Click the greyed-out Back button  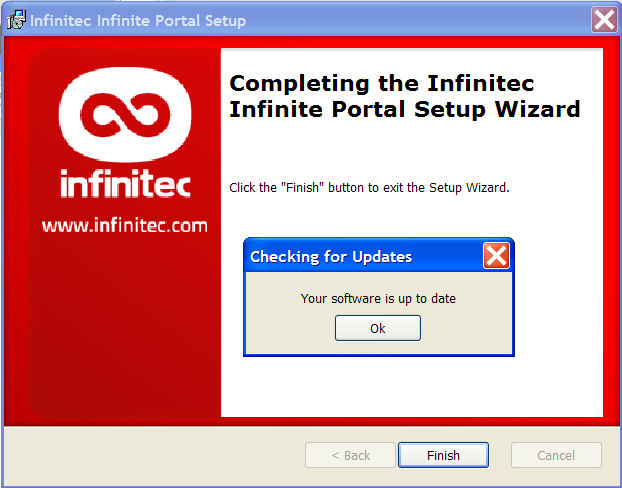(x=351, y=455)
